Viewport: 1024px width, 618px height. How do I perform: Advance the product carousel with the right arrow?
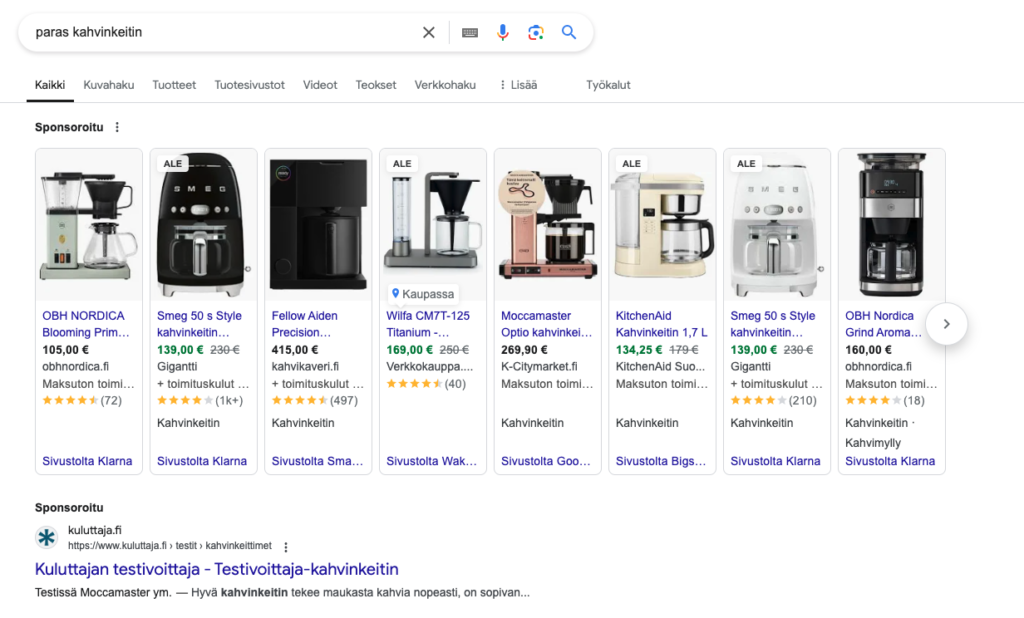click(946, 324)
